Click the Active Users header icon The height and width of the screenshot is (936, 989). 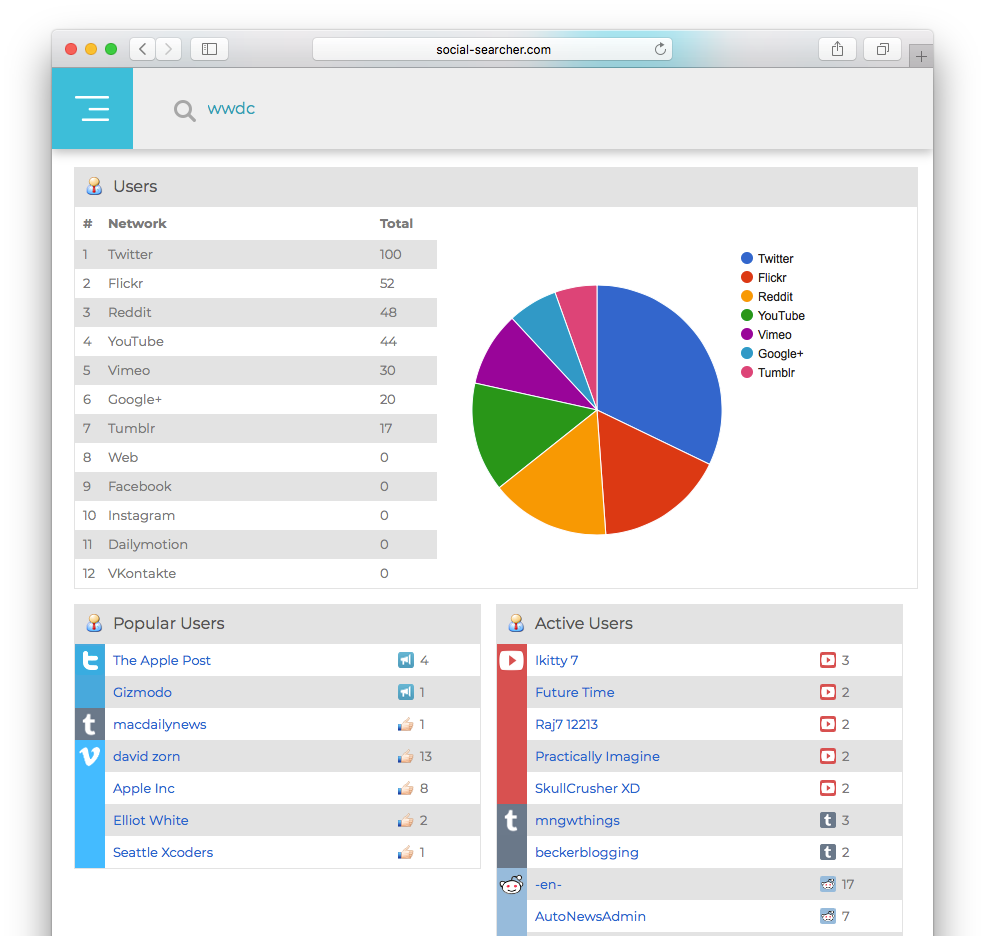point(516,623)
